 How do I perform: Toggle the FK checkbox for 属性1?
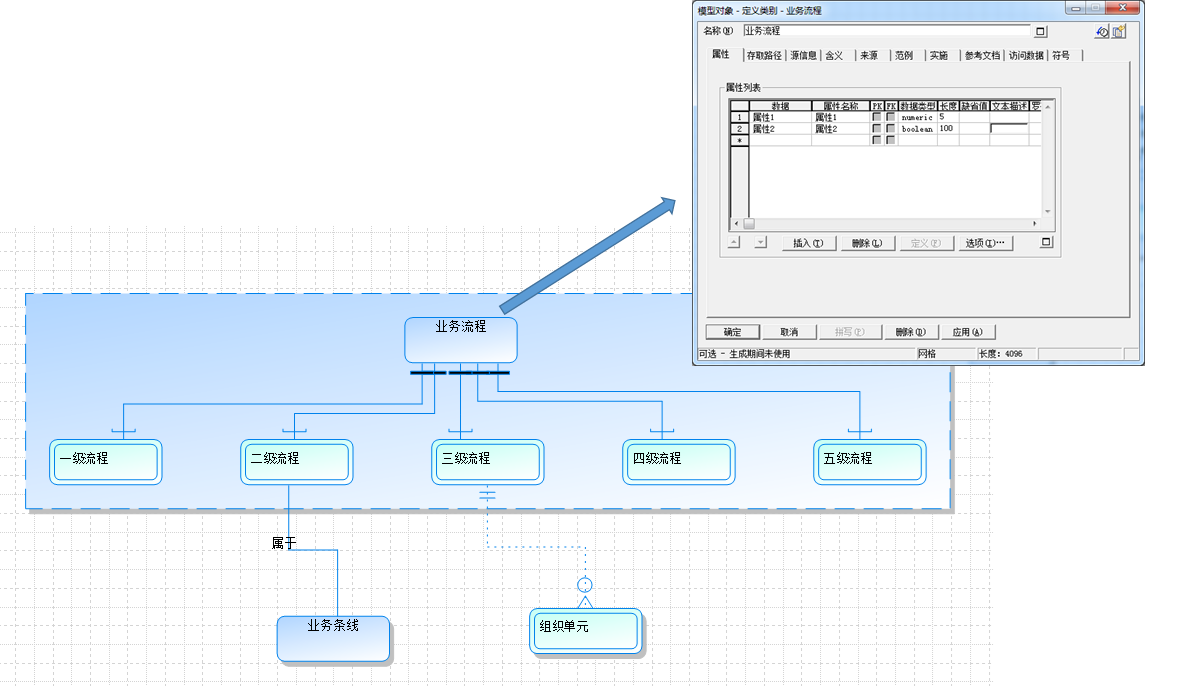point(890,116)
